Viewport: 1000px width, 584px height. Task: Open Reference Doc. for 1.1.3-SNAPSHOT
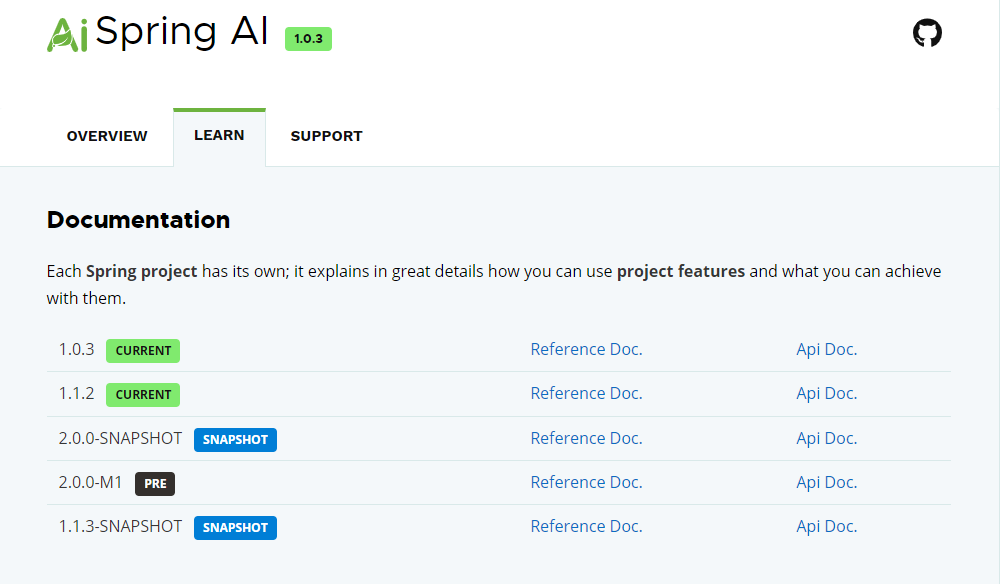586,527
